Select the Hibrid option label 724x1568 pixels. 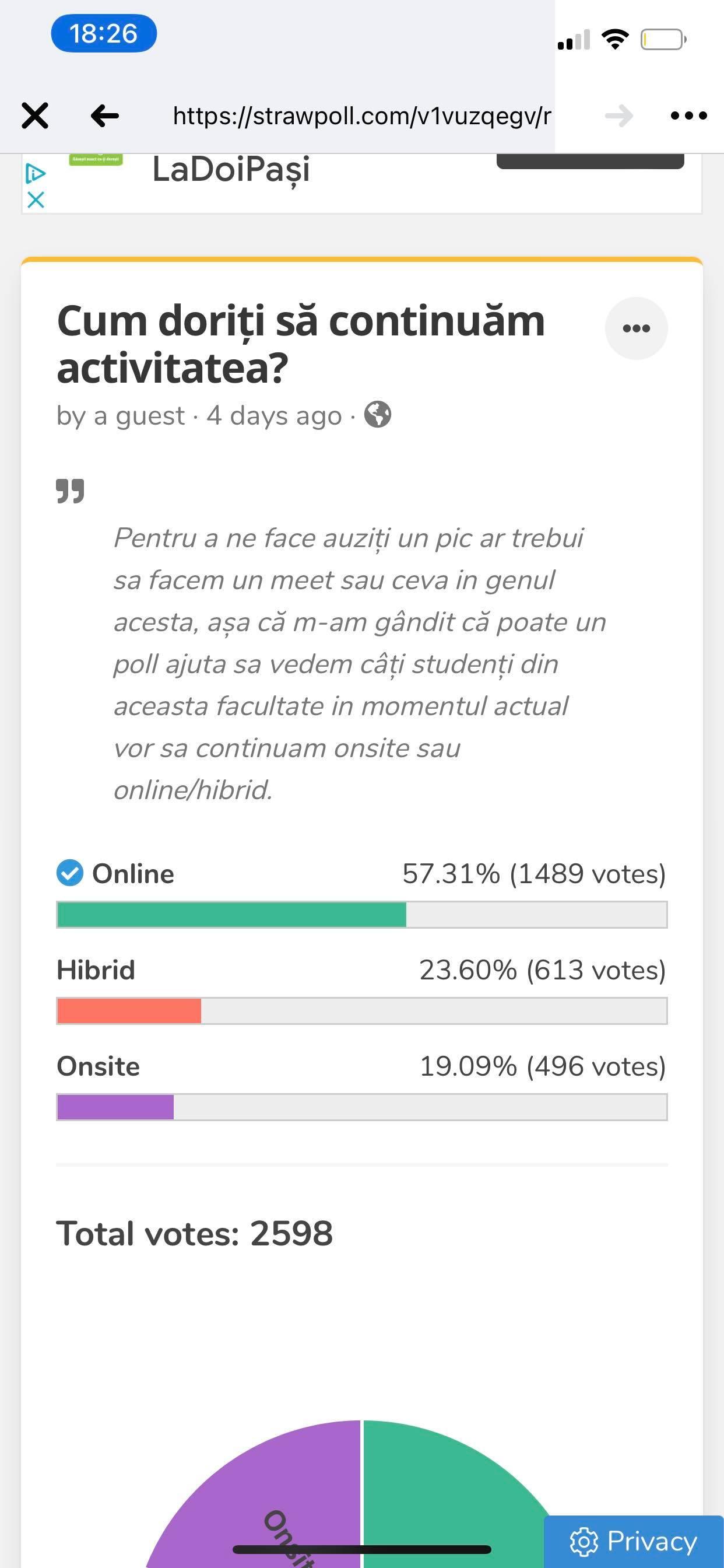[96, 970]
